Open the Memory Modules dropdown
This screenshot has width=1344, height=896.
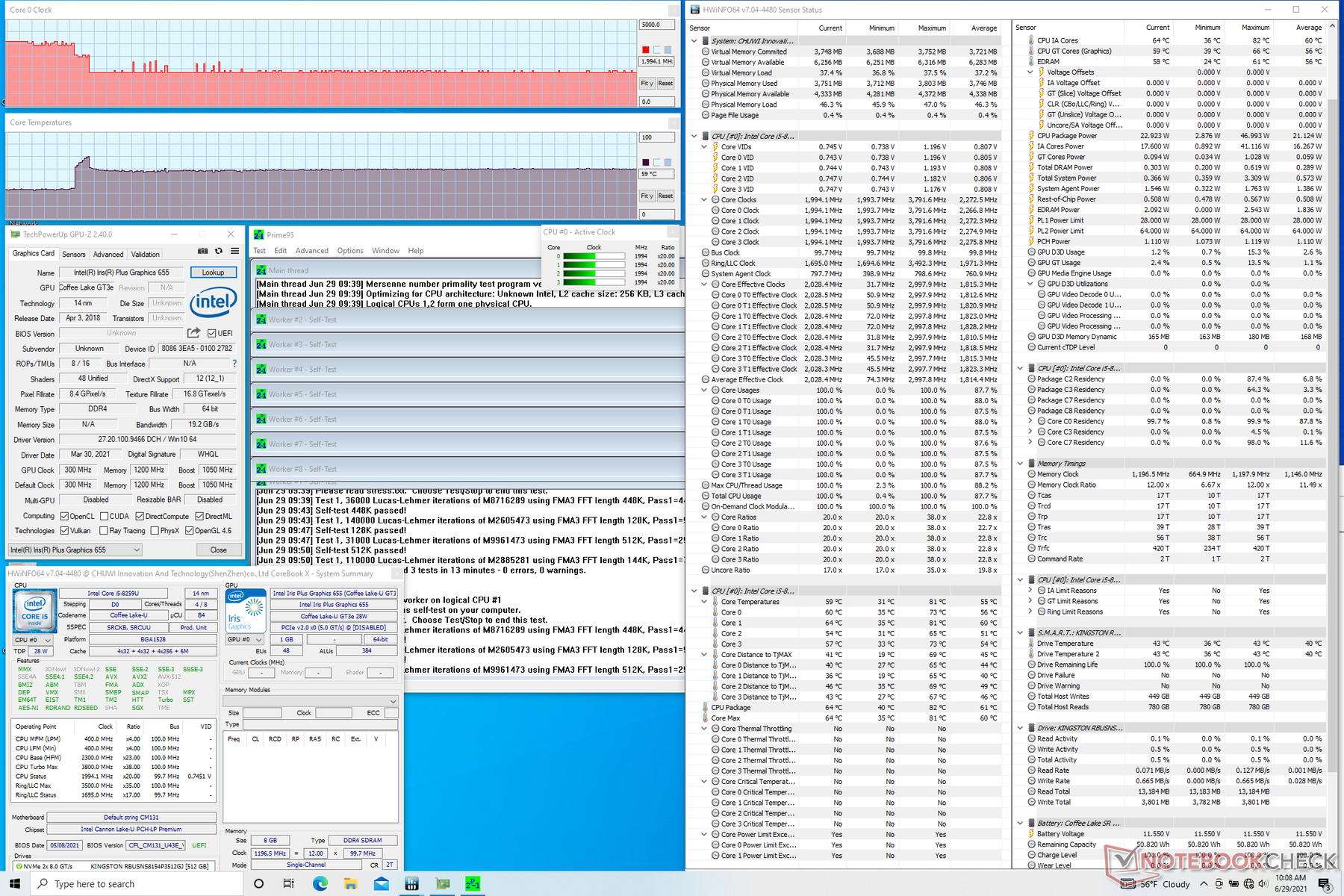(x=311, y=701)
